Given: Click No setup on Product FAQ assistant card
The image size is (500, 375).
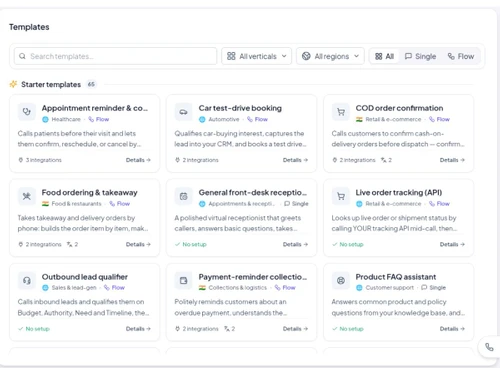Looking at the screenshot, I should [348, 329].
